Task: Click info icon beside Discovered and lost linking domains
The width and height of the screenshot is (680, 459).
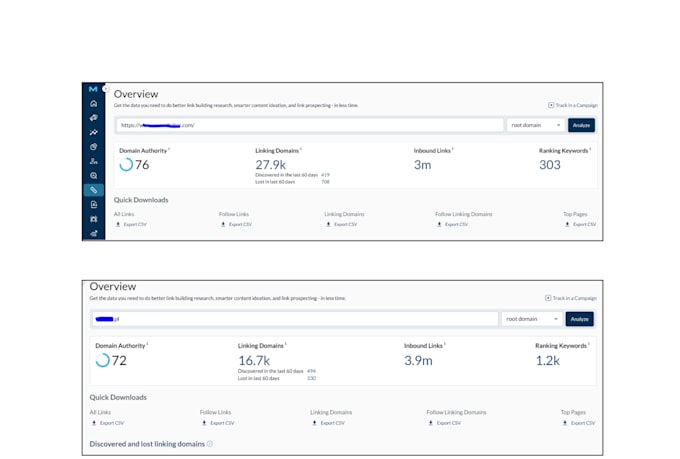Action: (x=210, y=444)
